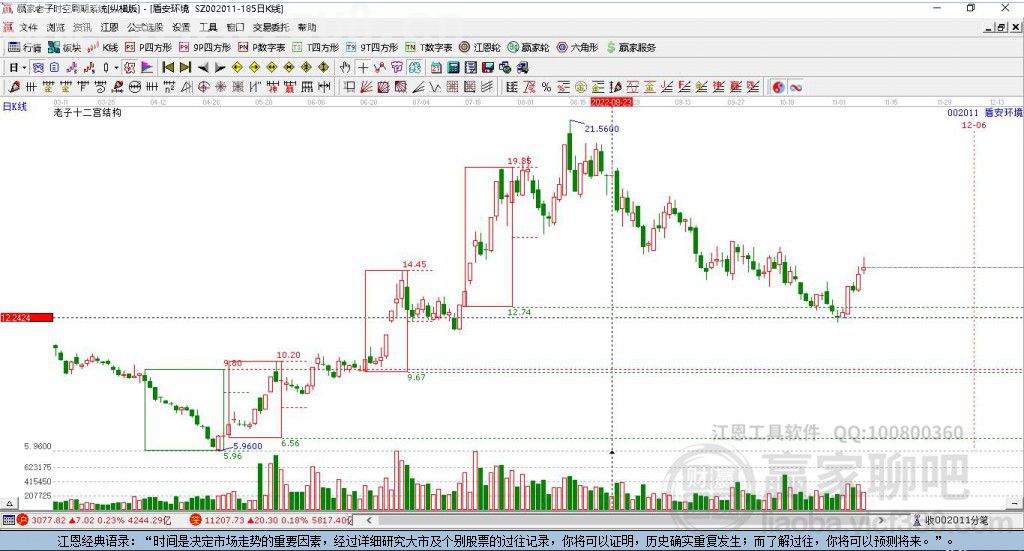Open the 交易委托 menu
1024x551 pixels.
[x=271, y=27]
